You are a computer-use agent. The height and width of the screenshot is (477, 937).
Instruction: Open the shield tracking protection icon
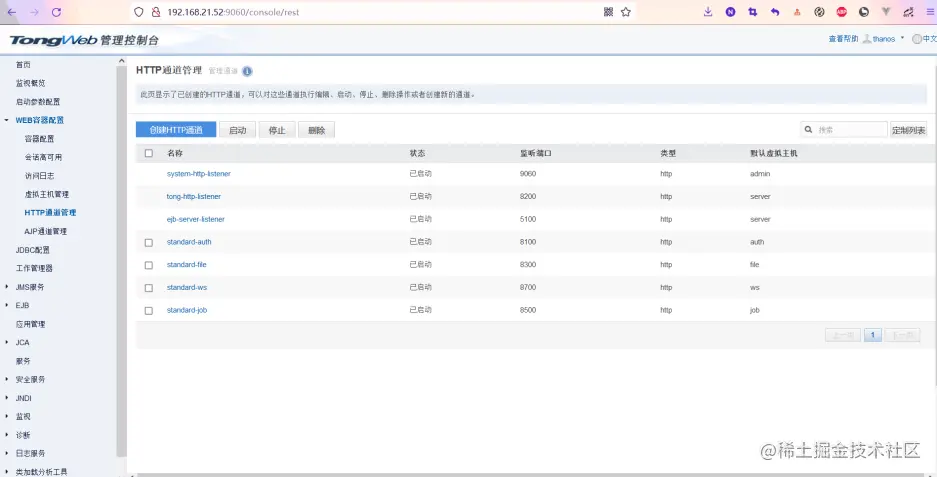(x=139, y=12)
